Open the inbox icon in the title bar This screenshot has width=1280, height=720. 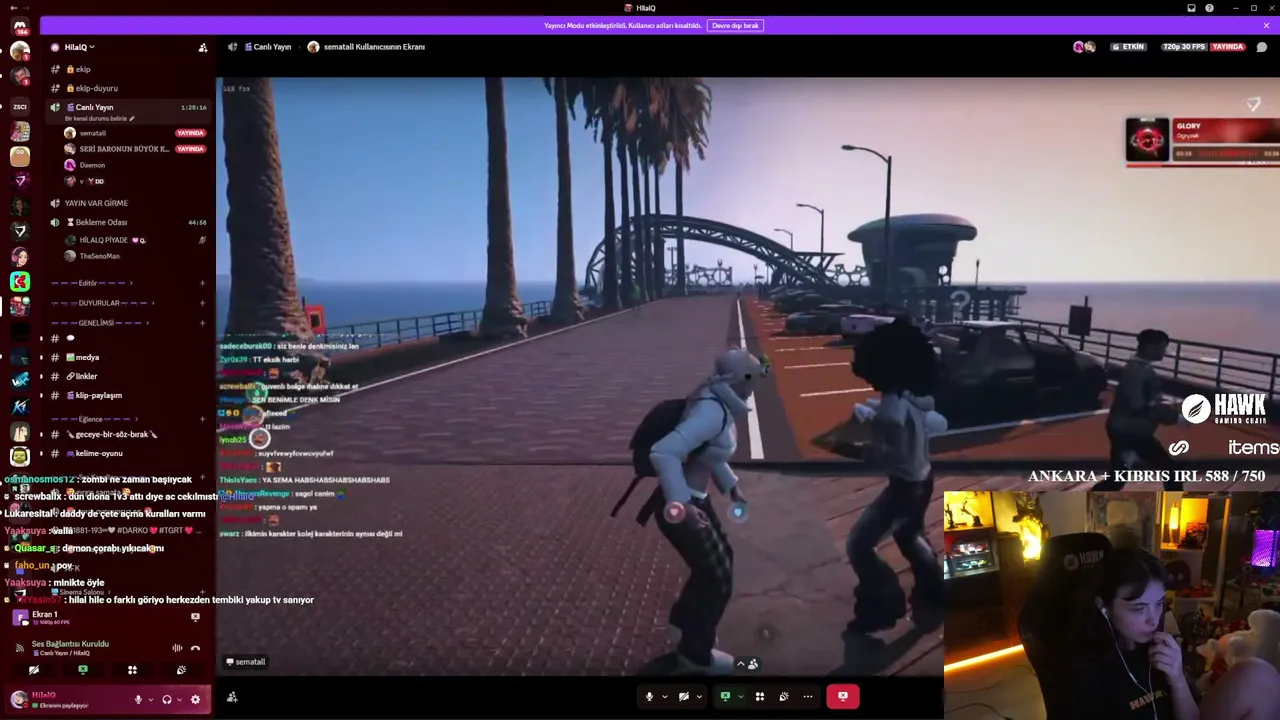pyautogui.click(x=1191, y=8)
